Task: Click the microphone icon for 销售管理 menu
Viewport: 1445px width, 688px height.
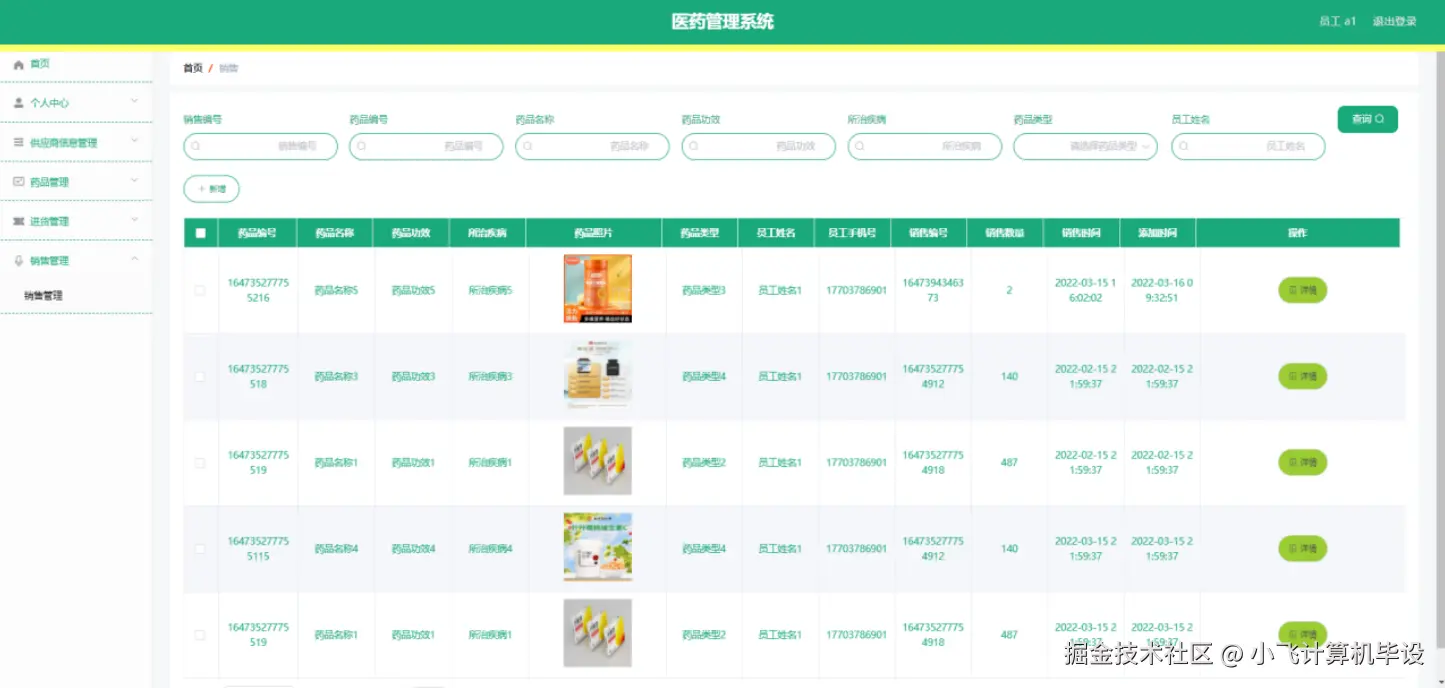Action: 18,261
